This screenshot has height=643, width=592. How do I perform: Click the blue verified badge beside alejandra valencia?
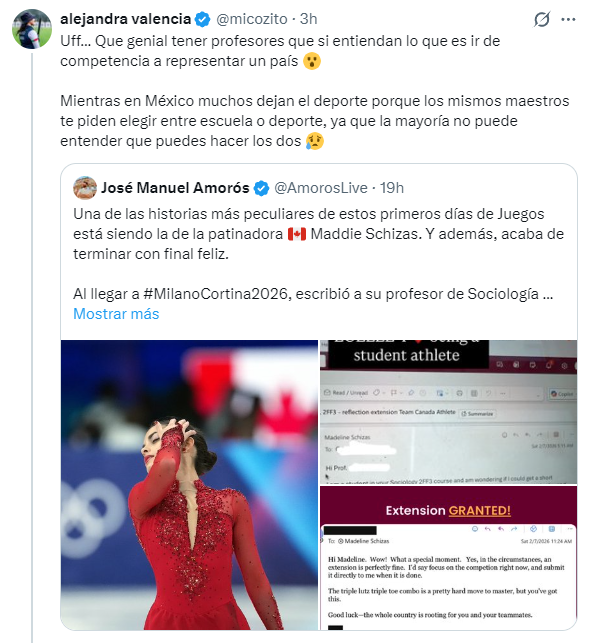point(202,19)
